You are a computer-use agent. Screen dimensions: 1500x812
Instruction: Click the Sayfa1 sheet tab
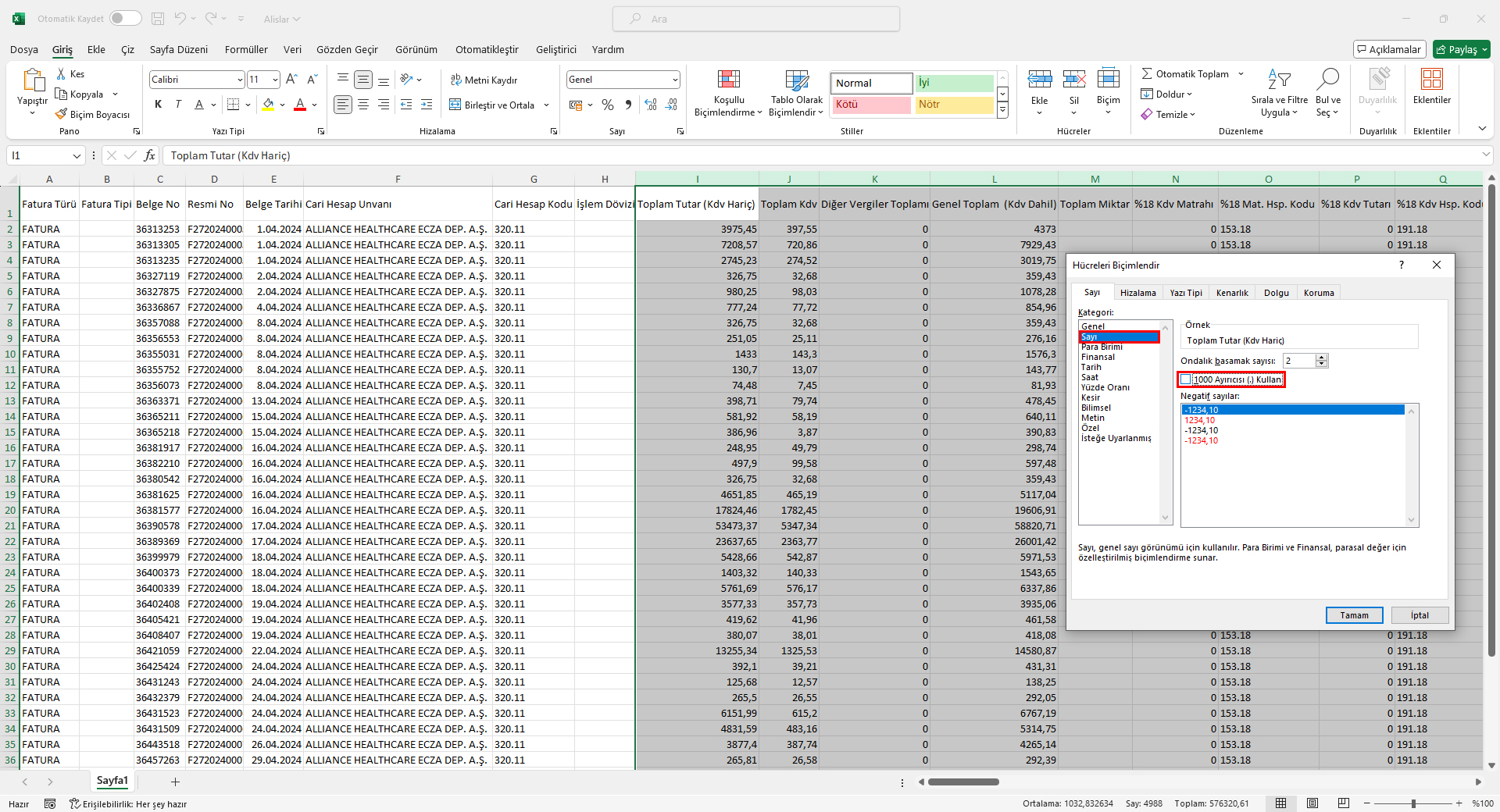(112, 781)
